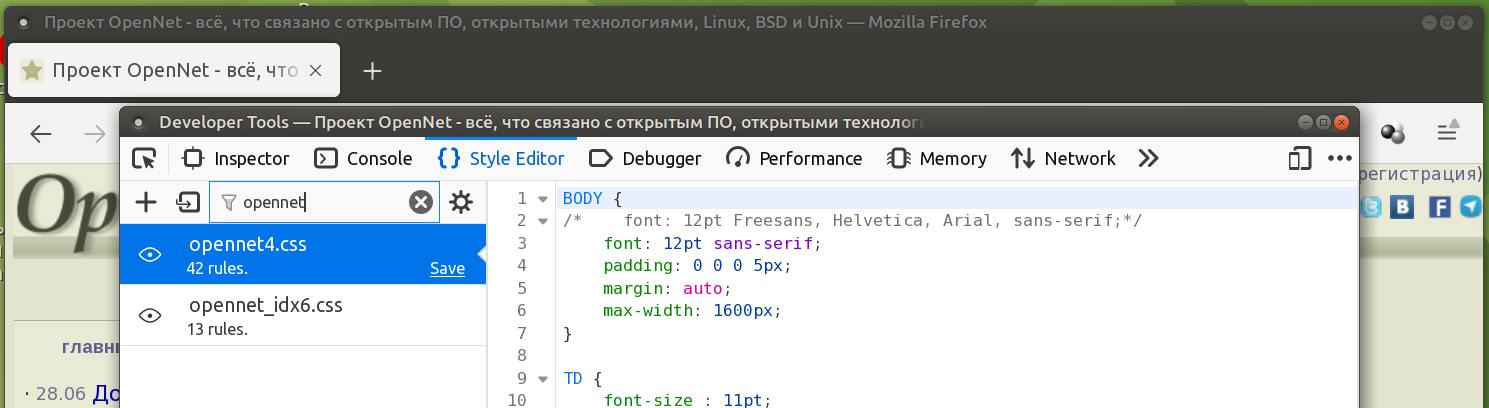Open the Telegram icon on the OpenNet page
Viewport: 1489px width, 408px height.
(1470, 207)
